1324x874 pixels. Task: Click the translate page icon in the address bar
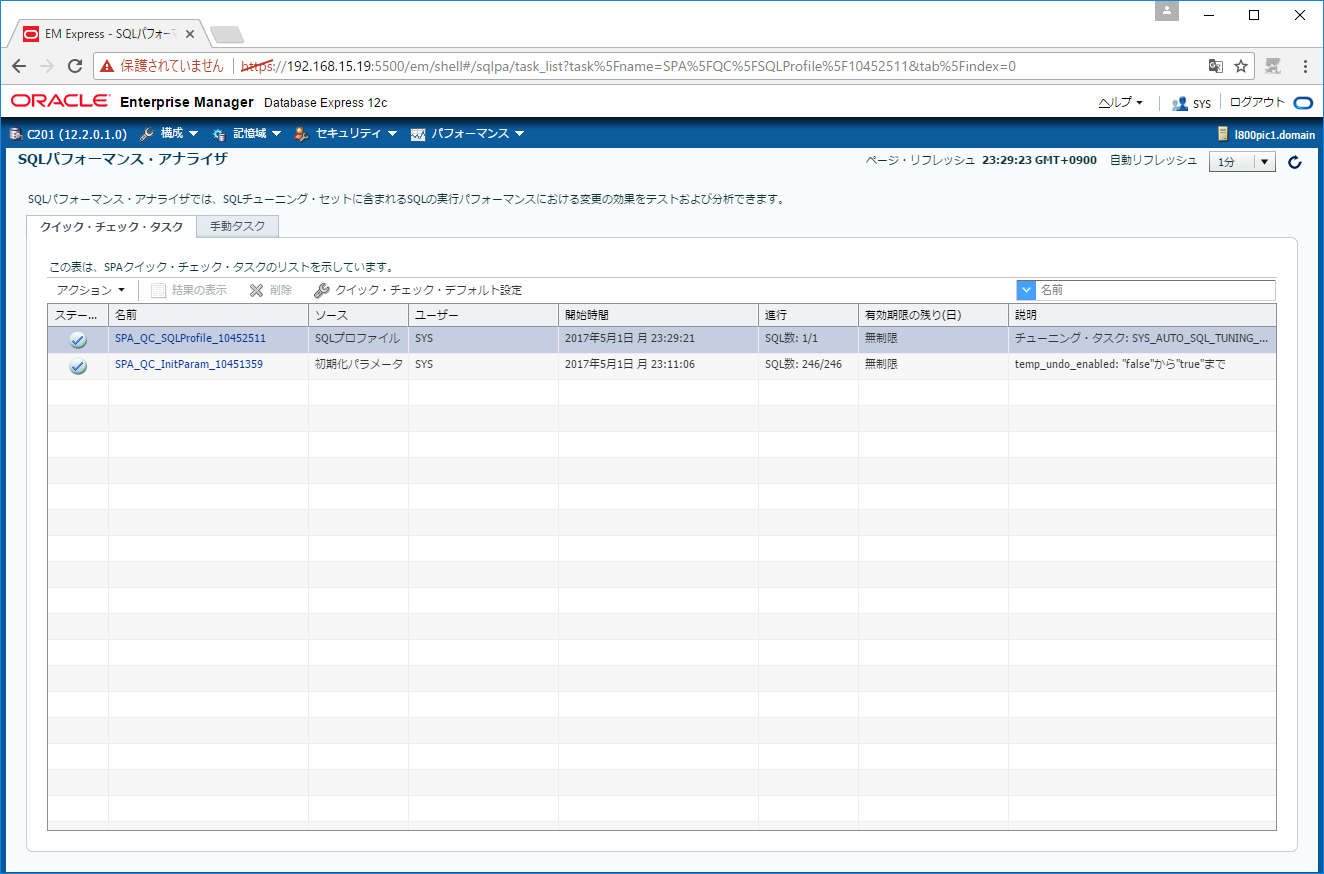pyautogui.click(x=1216, y=66)
